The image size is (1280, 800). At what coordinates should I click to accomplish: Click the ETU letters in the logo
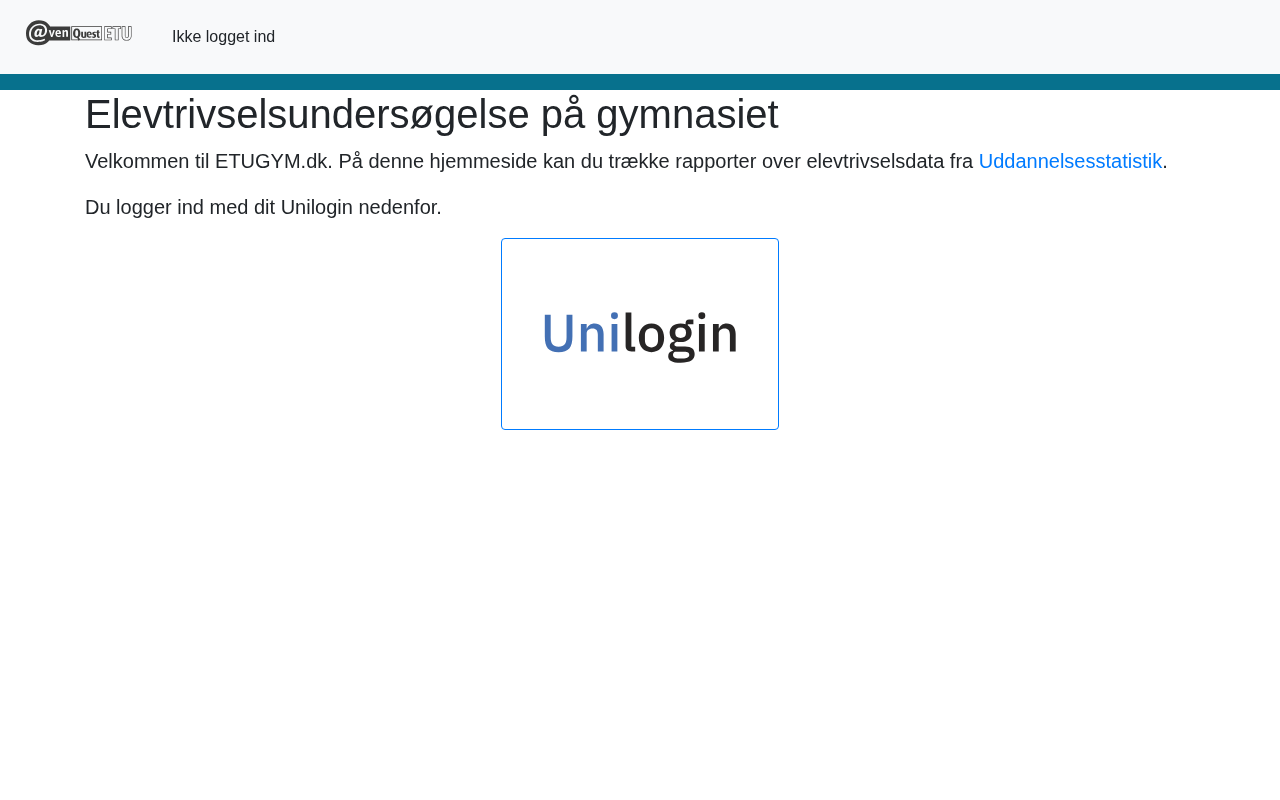point(118,33)
